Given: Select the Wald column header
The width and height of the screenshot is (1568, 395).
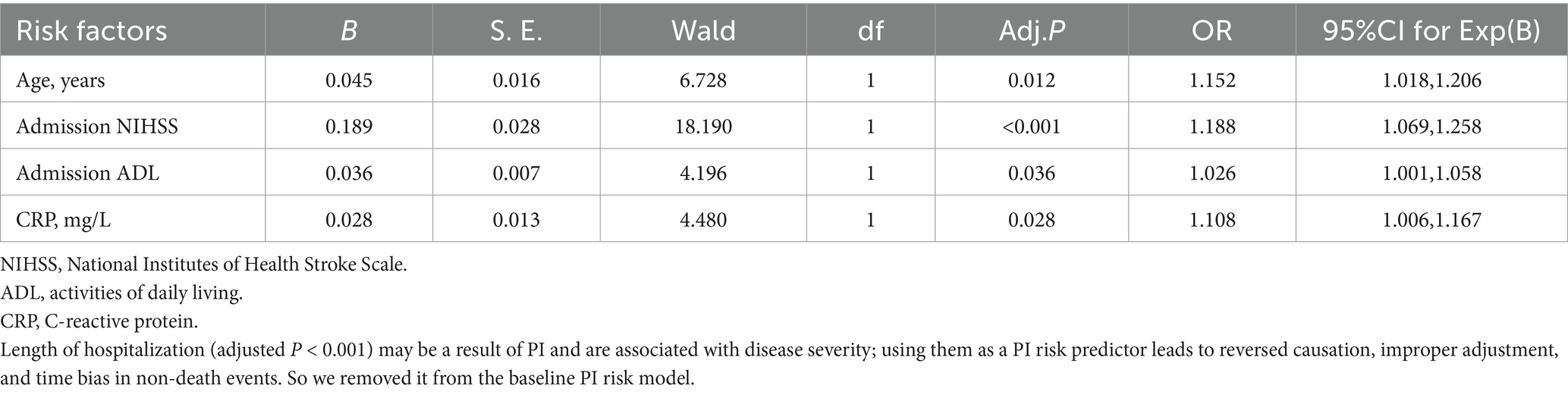Looking at the screenshot, I should tap(703, 31).
